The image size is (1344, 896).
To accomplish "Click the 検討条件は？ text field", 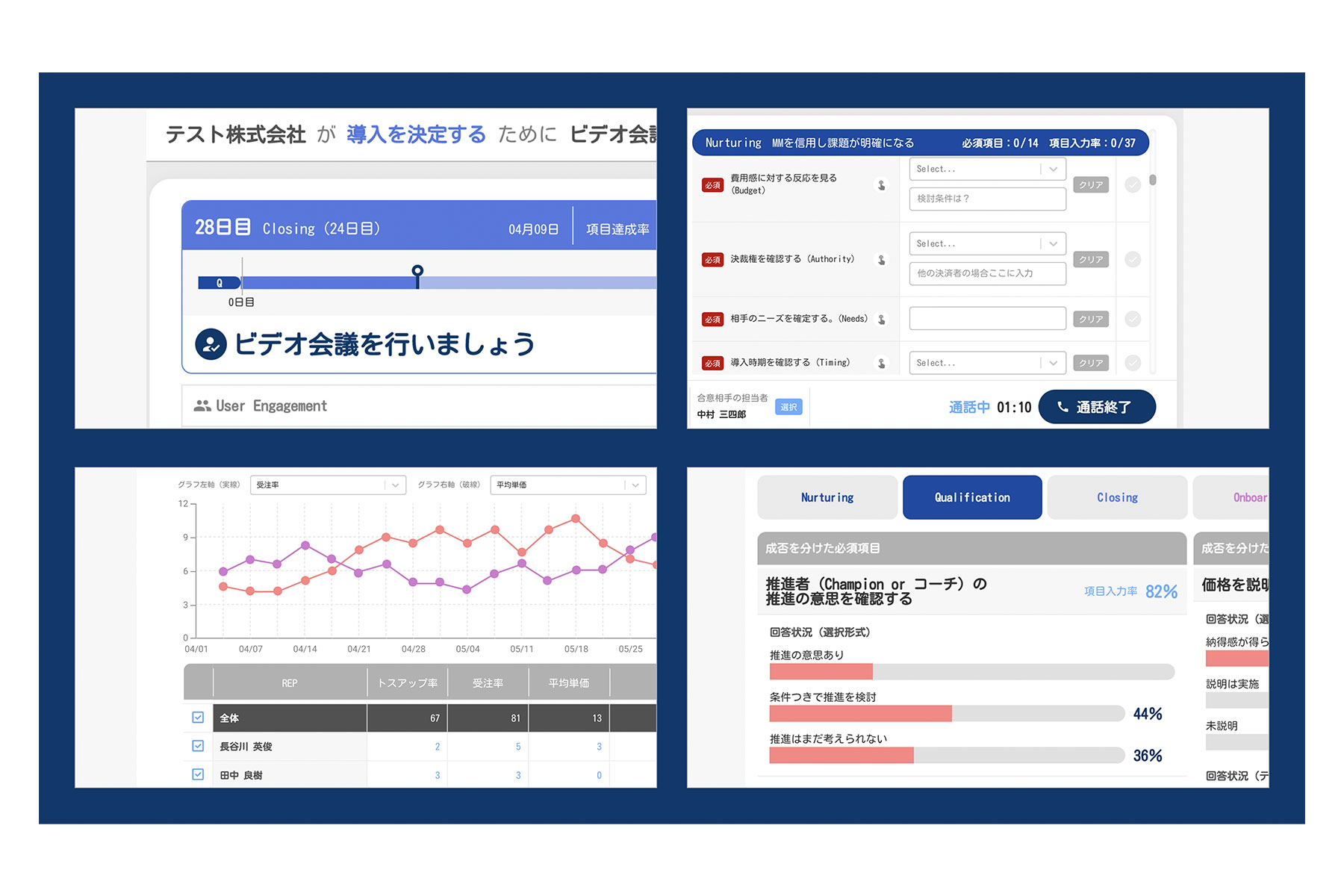I will (x=987, y=199).
